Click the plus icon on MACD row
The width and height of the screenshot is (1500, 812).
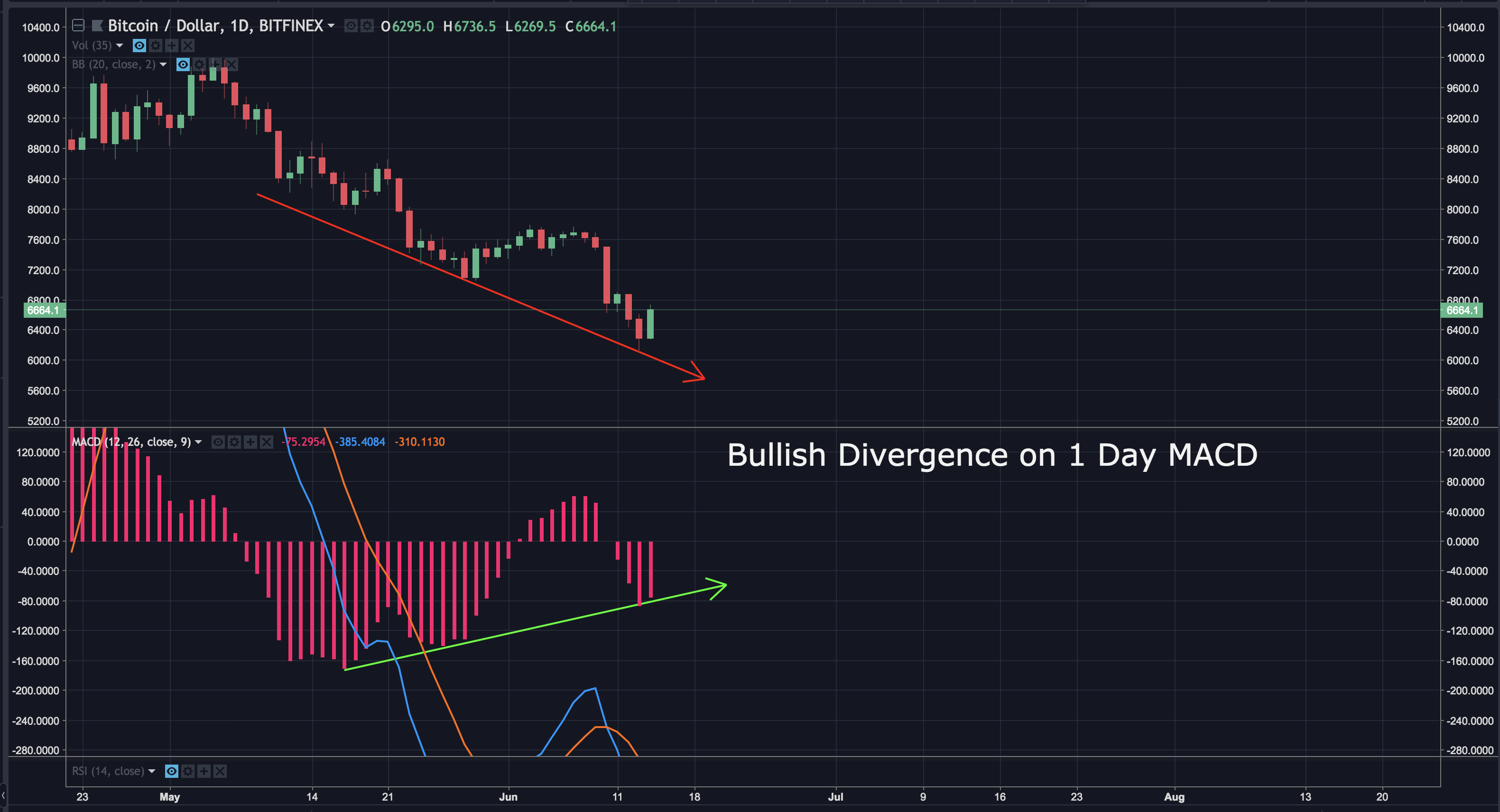(250, 443)
